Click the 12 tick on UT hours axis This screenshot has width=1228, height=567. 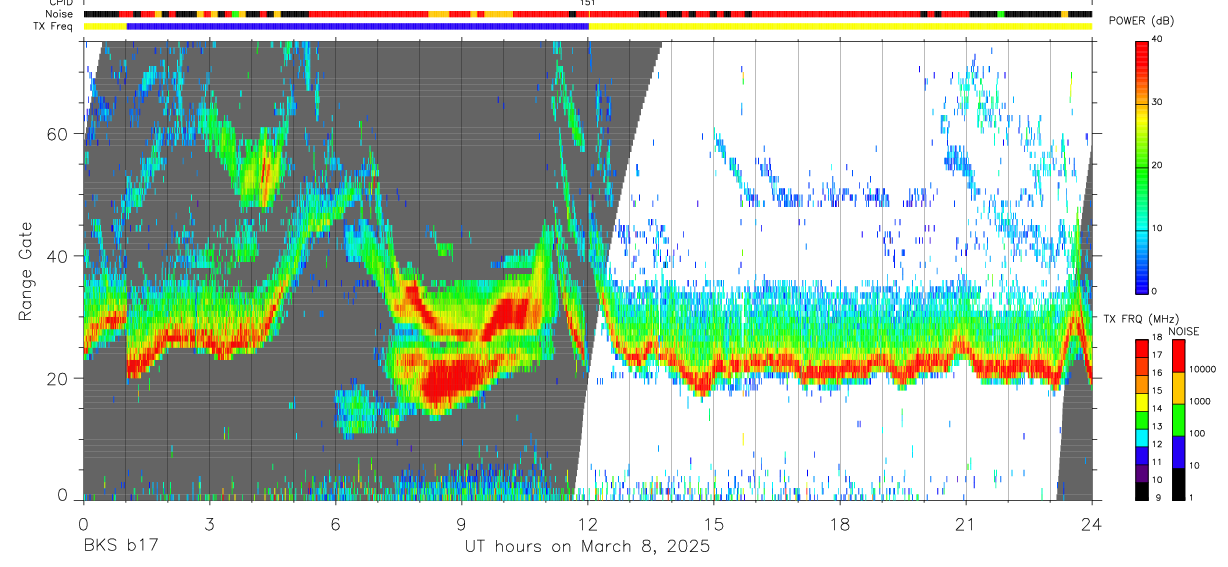tap(587, 524)
